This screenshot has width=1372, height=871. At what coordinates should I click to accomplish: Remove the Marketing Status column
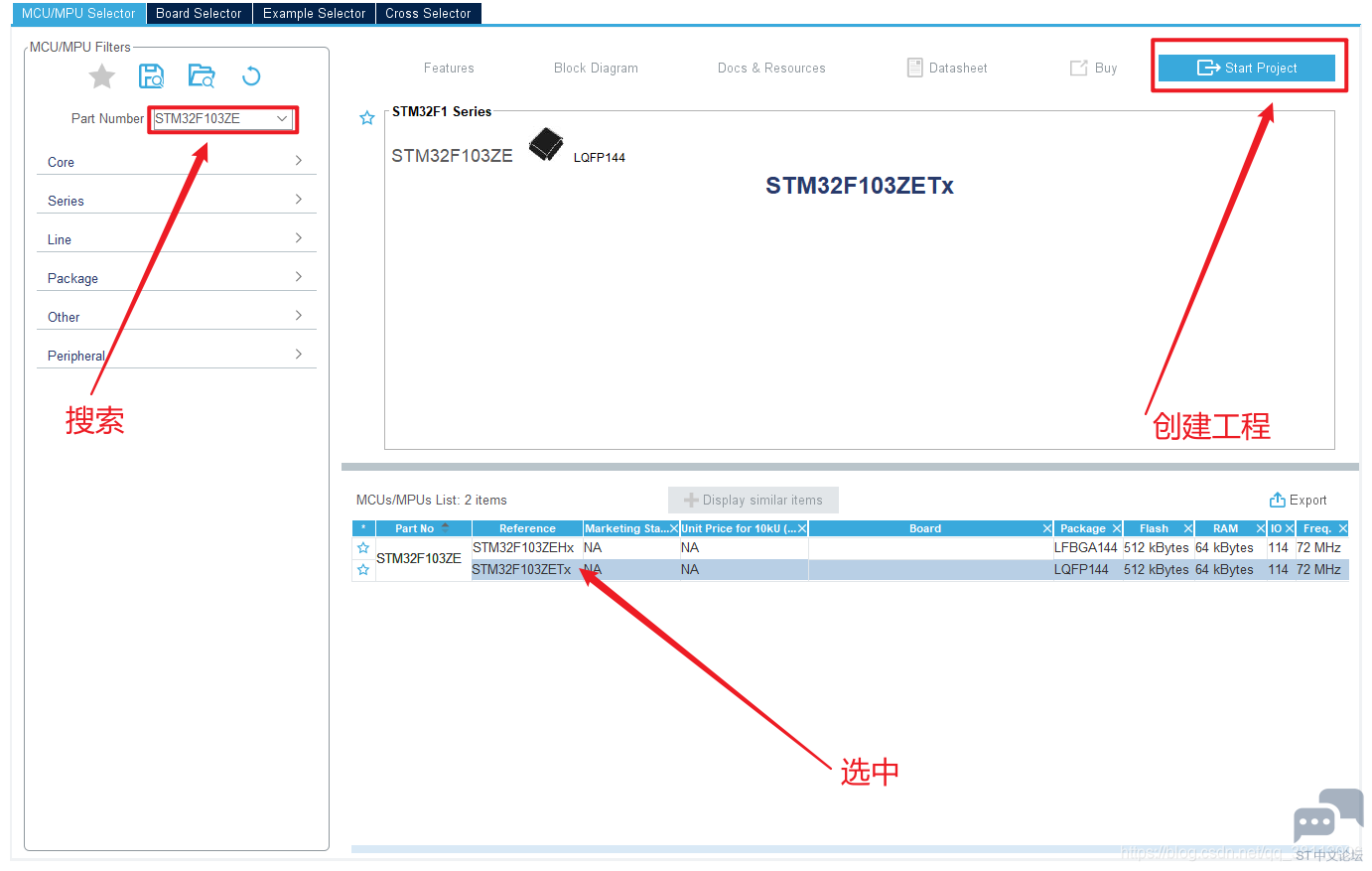[x=673, y=528]
